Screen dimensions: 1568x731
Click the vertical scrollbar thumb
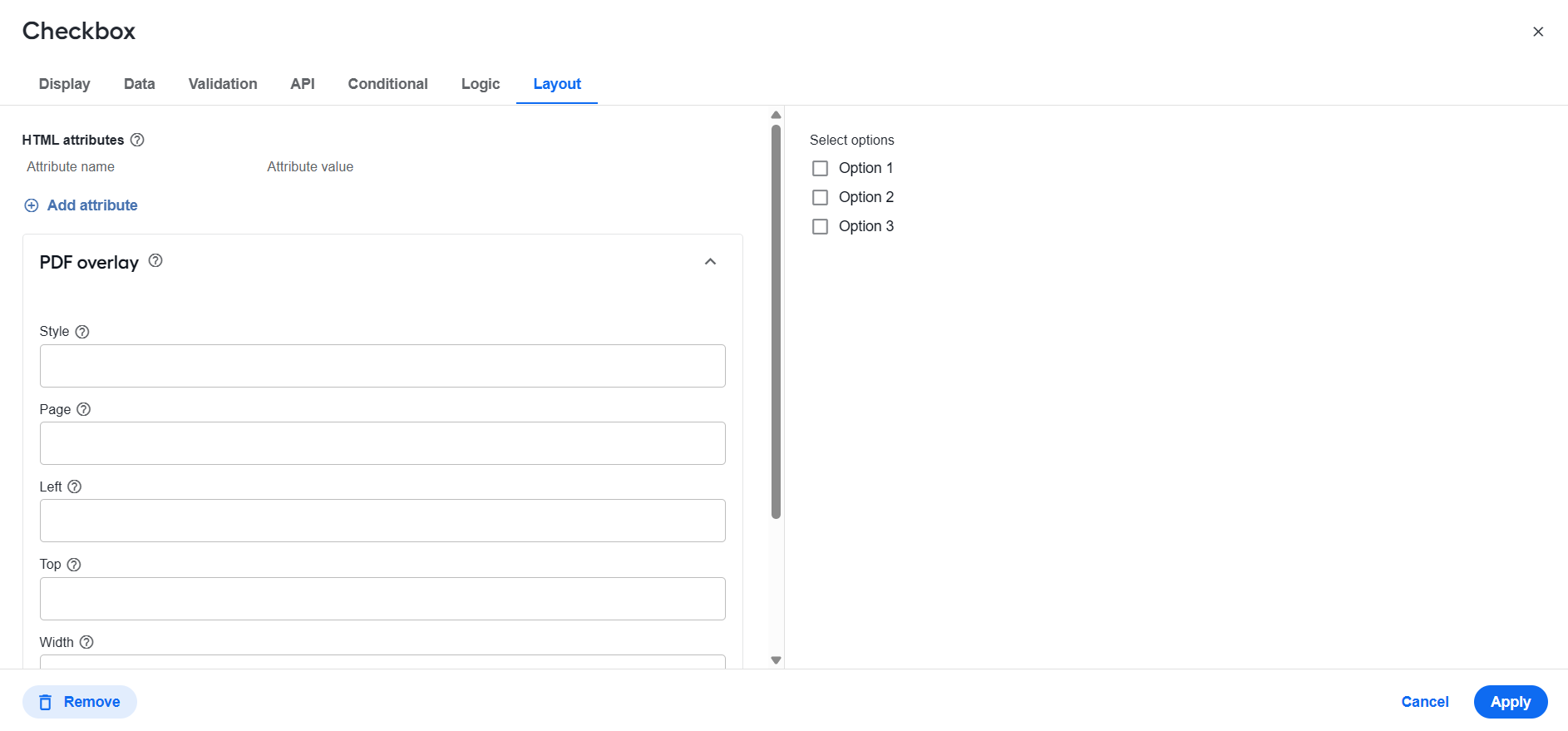(776, 322)
